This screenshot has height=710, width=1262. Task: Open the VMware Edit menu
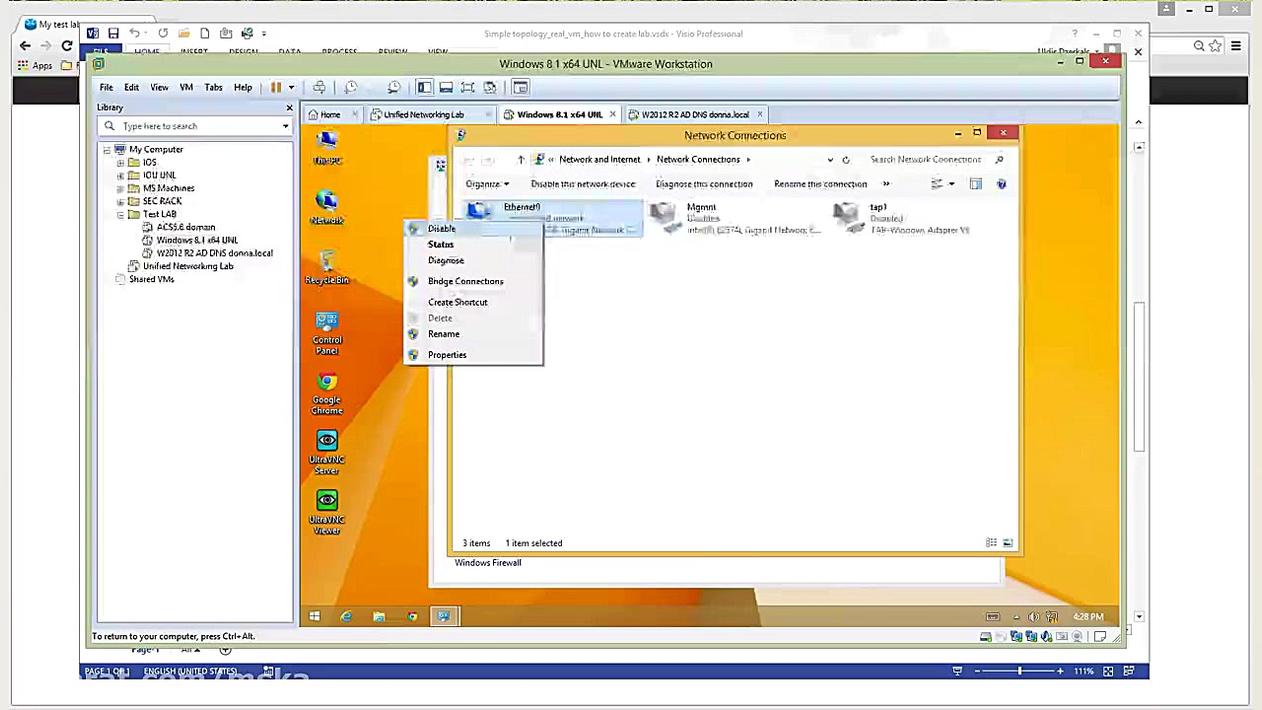[x=131, y=87]
